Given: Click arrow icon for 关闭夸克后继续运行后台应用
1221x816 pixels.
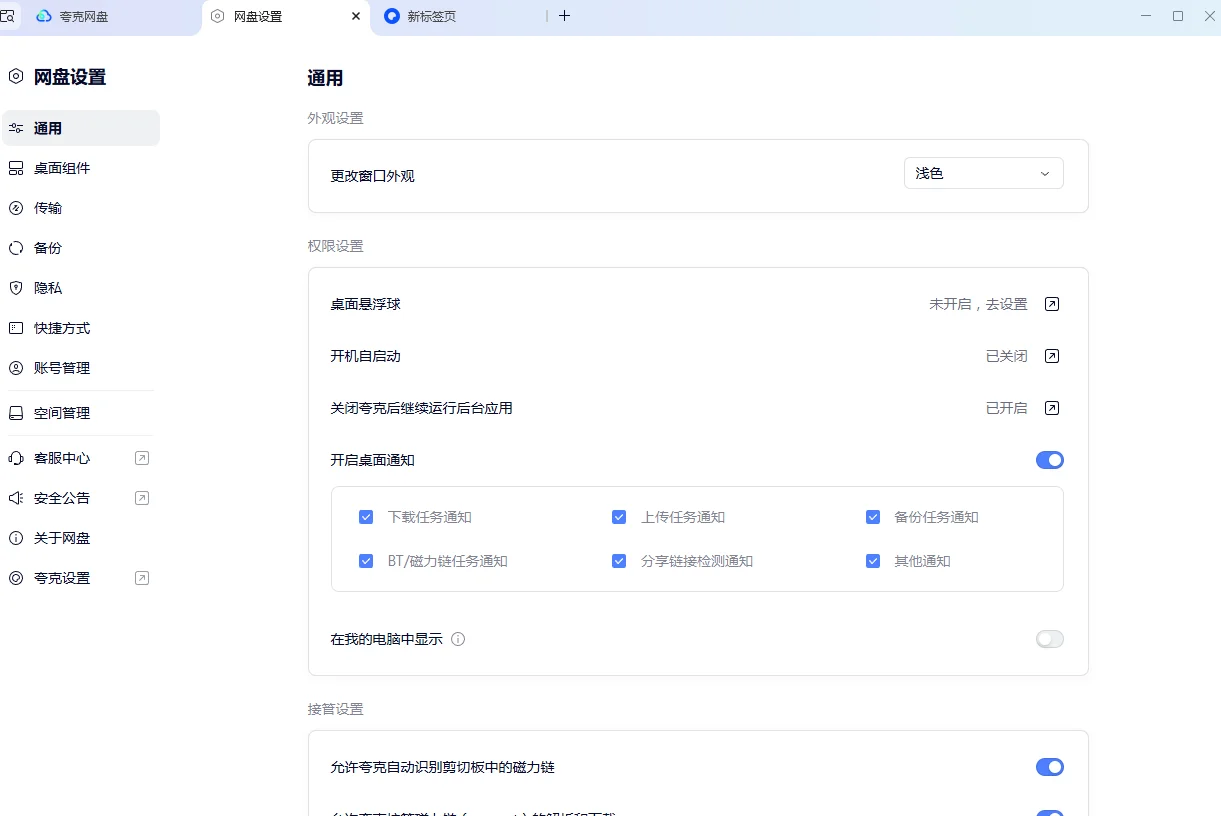Looking at the screenshot, I should click(1052, 408).
